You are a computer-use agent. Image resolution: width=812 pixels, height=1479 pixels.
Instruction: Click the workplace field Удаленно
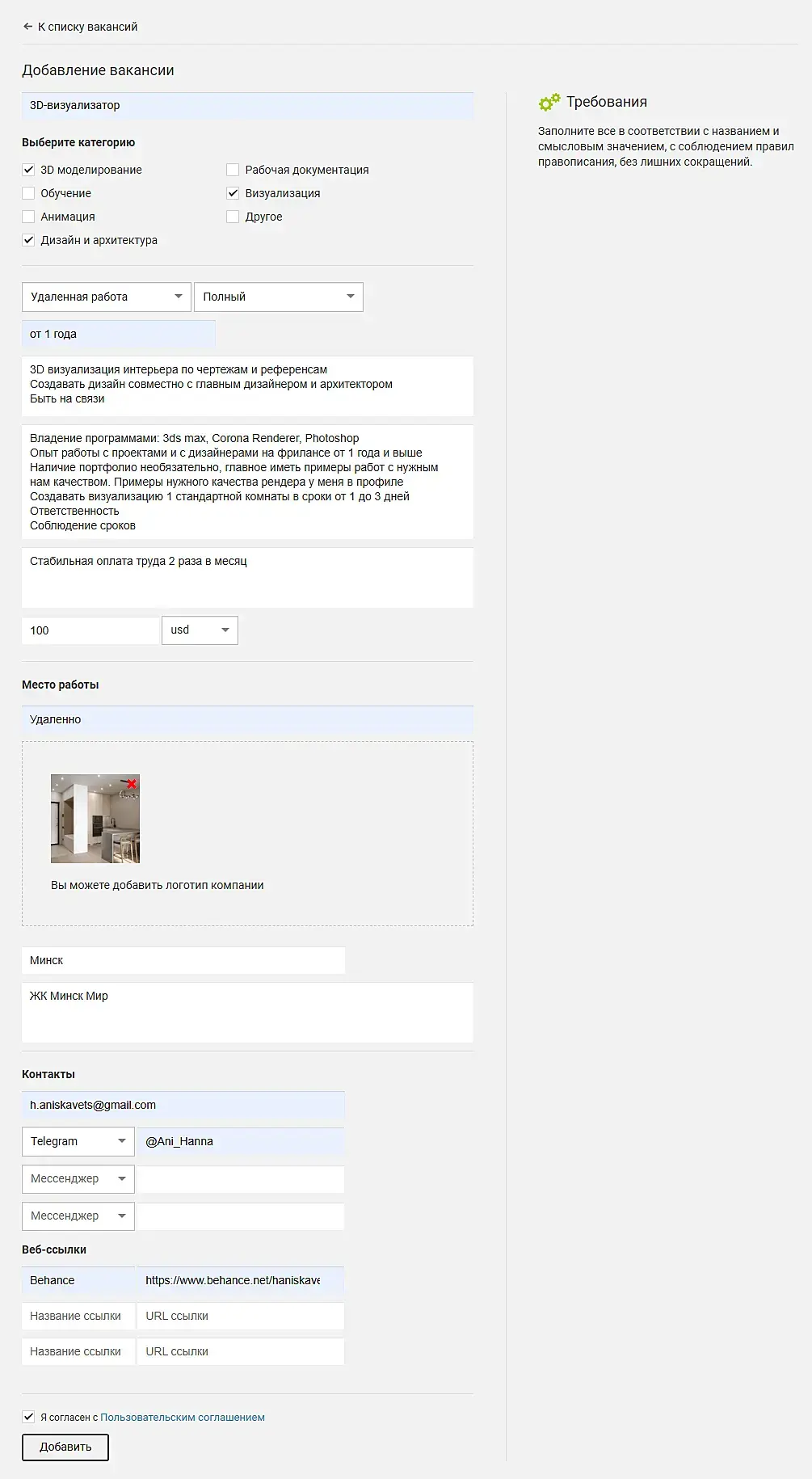[x=247, y=719]
